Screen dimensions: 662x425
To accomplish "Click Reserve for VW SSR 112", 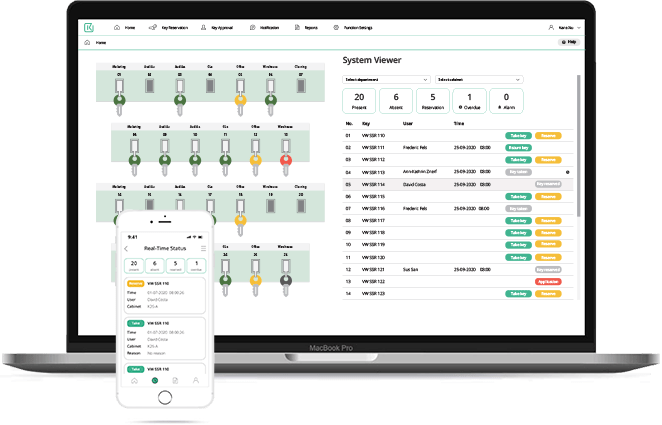I will (x=548, y=160).
